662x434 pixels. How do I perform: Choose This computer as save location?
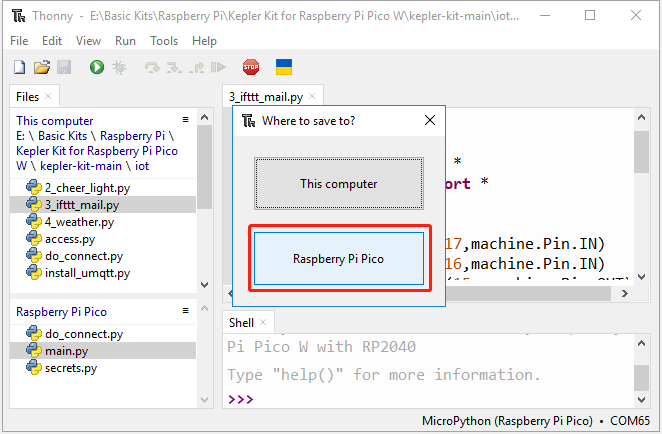(339, 184)
